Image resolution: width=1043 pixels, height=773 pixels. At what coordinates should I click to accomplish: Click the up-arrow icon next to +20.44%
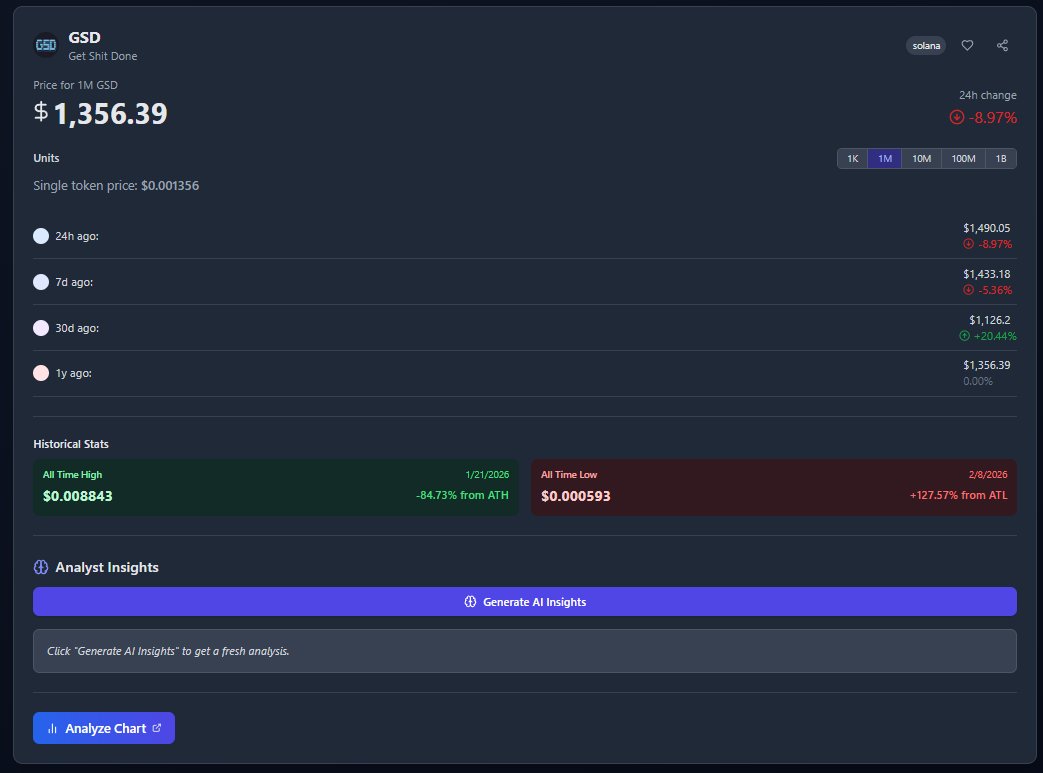[x=965, y=336]
